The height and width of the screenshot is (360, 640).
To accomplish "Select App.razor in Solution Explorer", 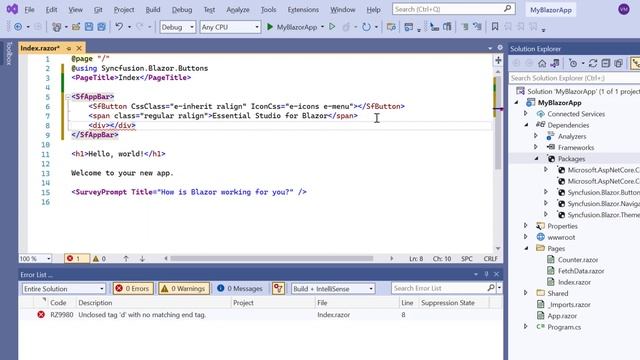I will (x=562, y=316).
